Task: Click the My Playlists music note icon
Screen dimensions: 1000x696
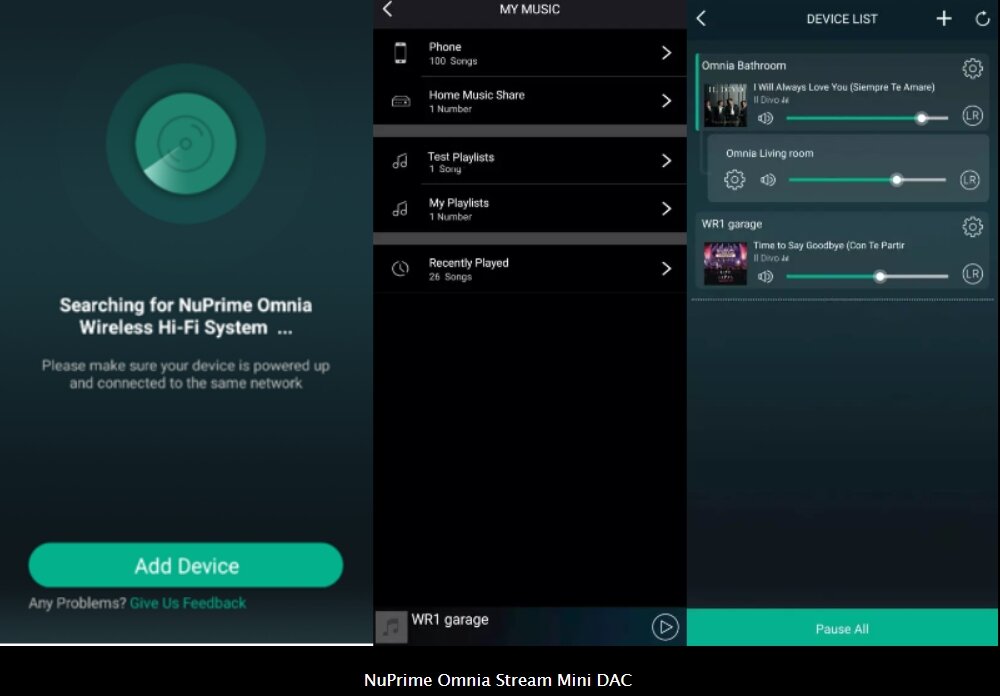Action: click(x=400, y=209)
